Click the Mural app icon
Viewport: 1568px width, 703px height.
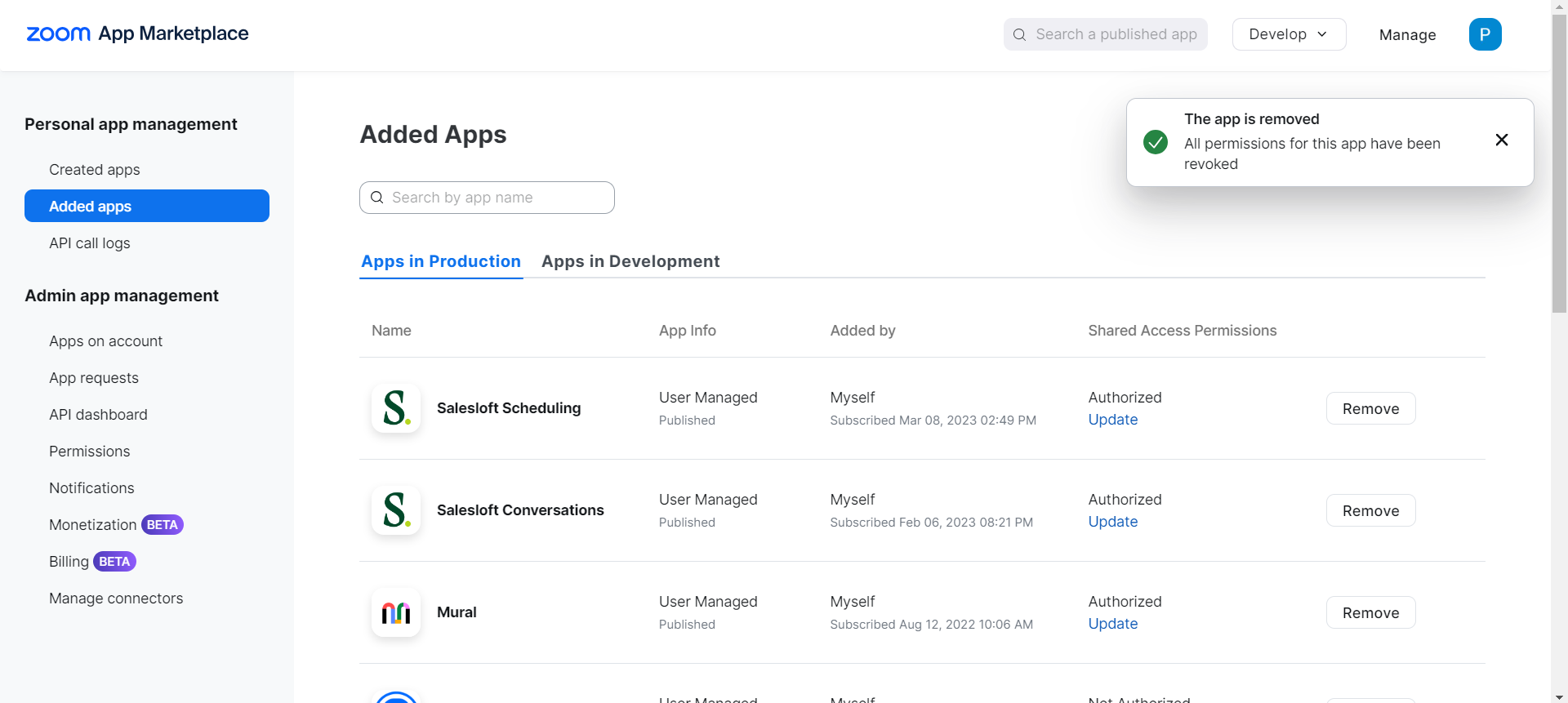coord(396,612)
